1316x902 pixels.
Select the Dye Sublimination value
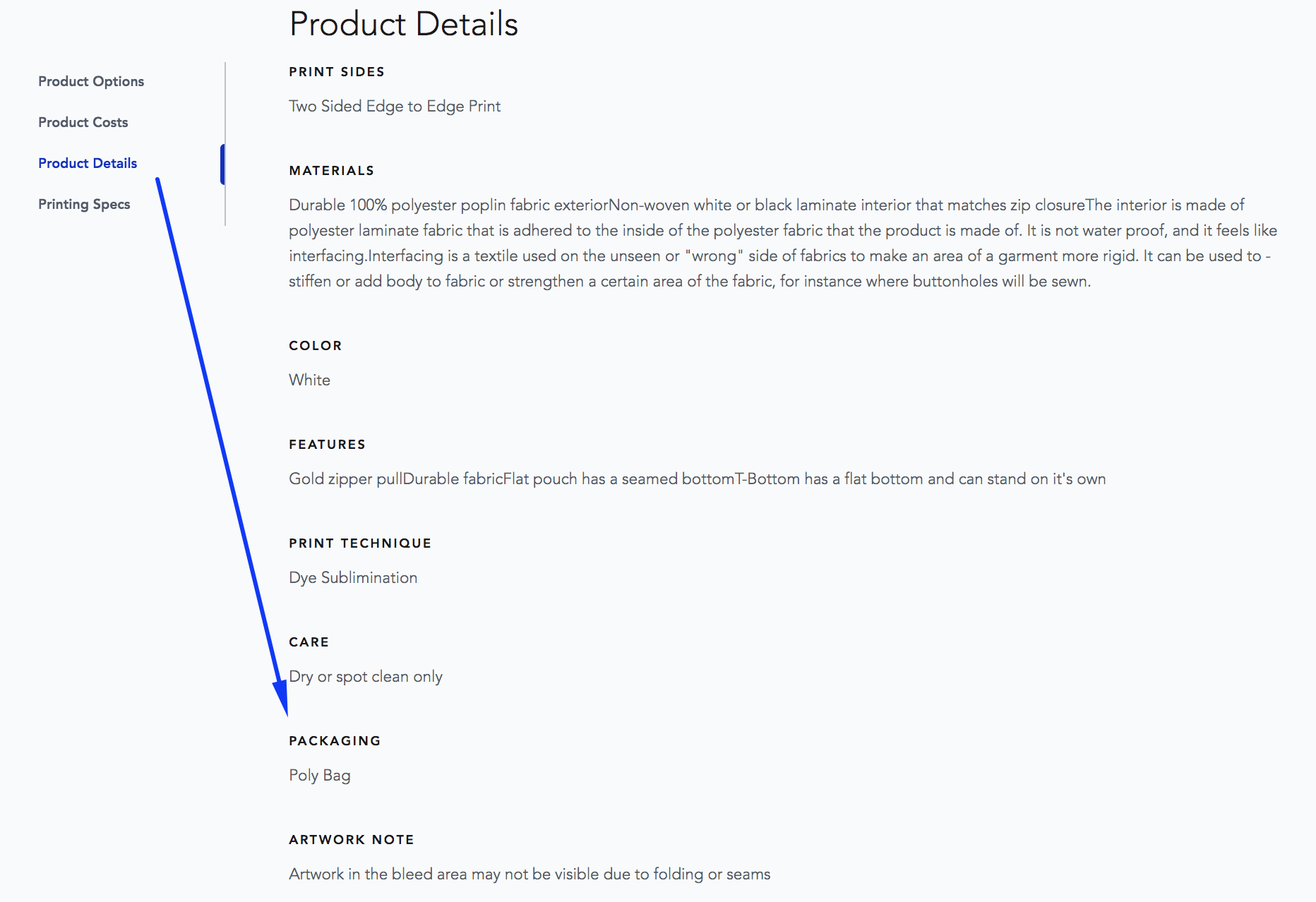click(x=352, y=577)
